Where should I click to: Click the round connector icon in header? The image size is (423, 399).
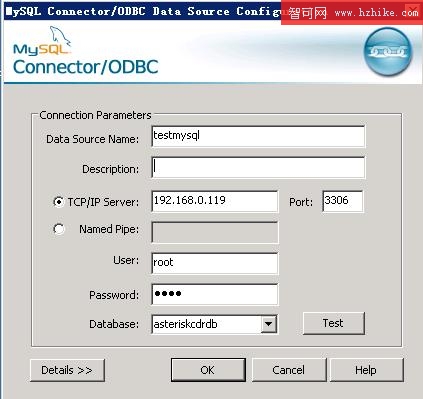(388, 51)
